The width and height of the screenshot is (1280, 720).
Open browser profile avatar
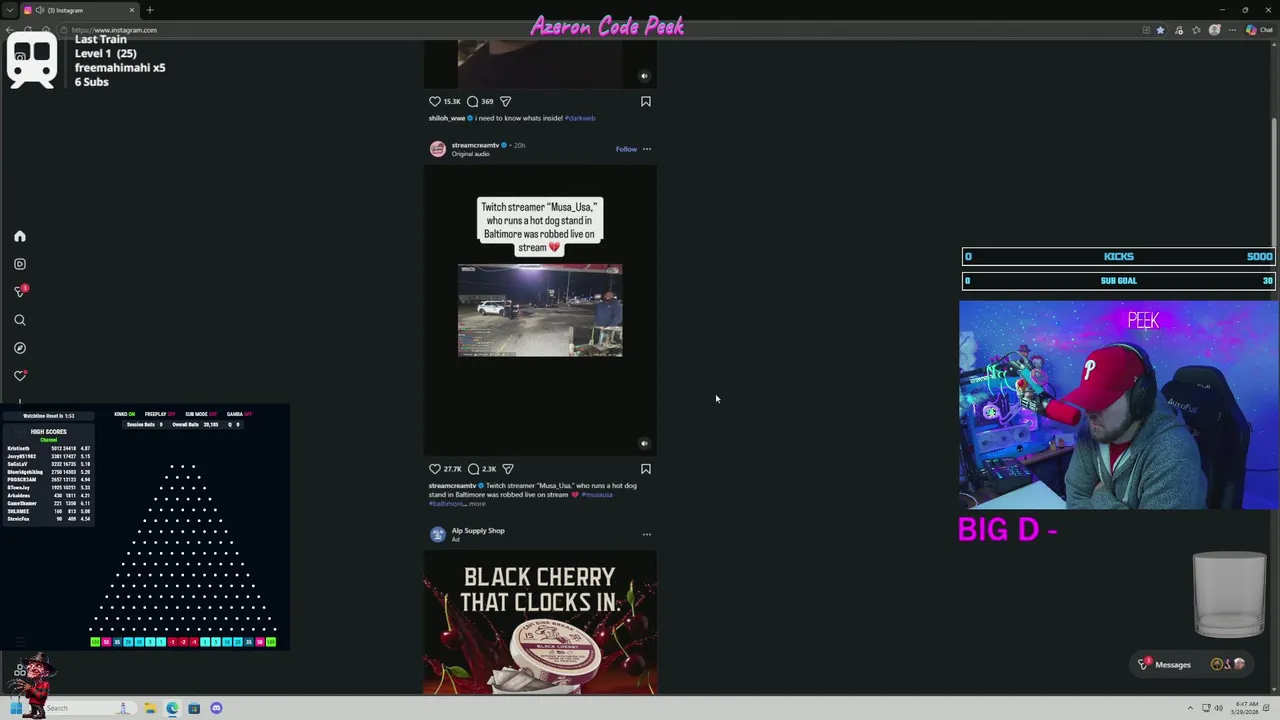coord(1215,30)
